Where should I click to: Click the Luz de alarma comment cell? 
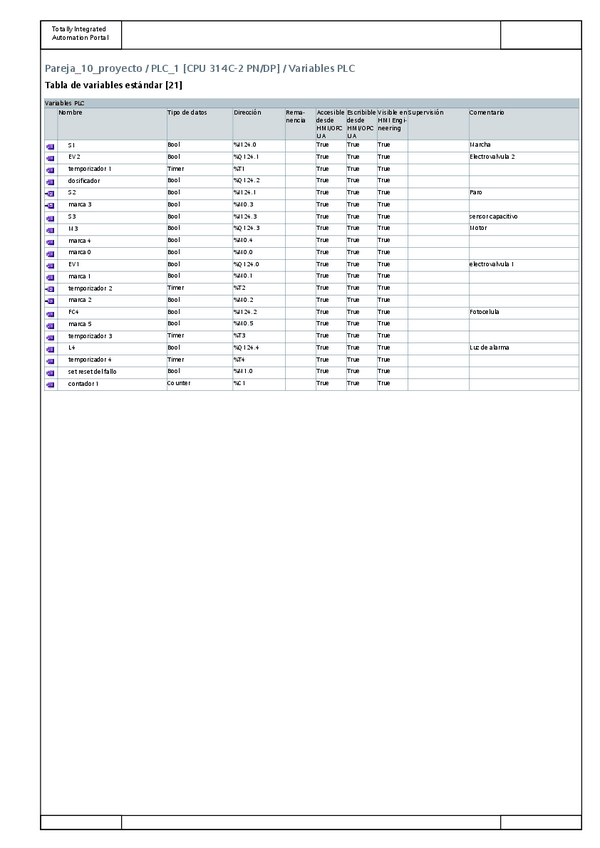pyautogui.click(x=524, y=348)
